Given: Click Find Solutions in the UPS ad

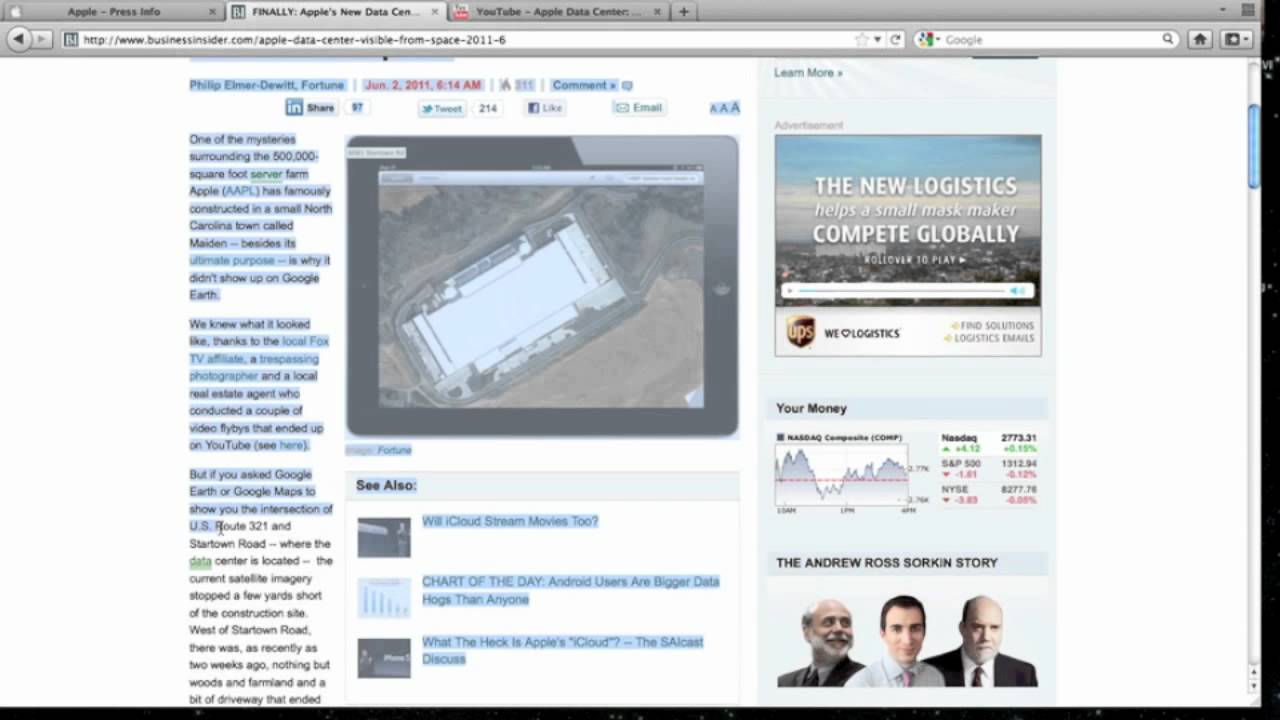Looking at the screenshot, I should [x=992, y=326].
